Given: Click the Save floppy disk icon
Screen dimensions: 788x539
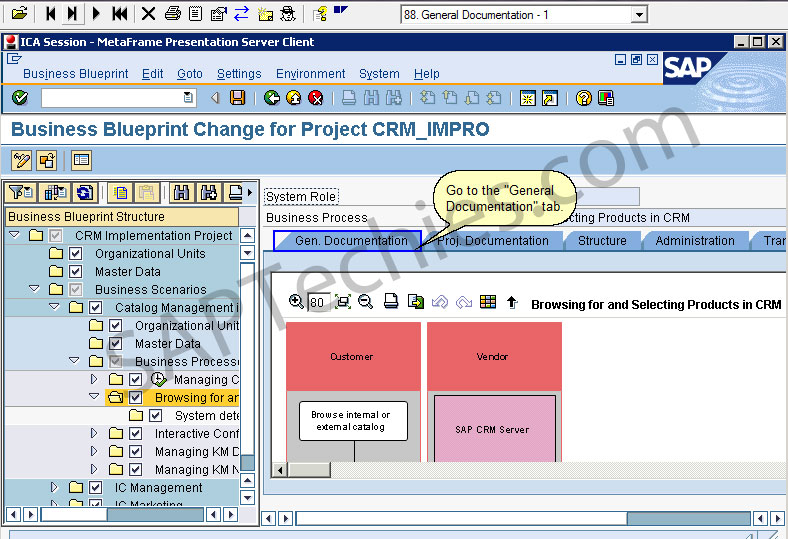Looking at the screenshot, I should [237, 97].
